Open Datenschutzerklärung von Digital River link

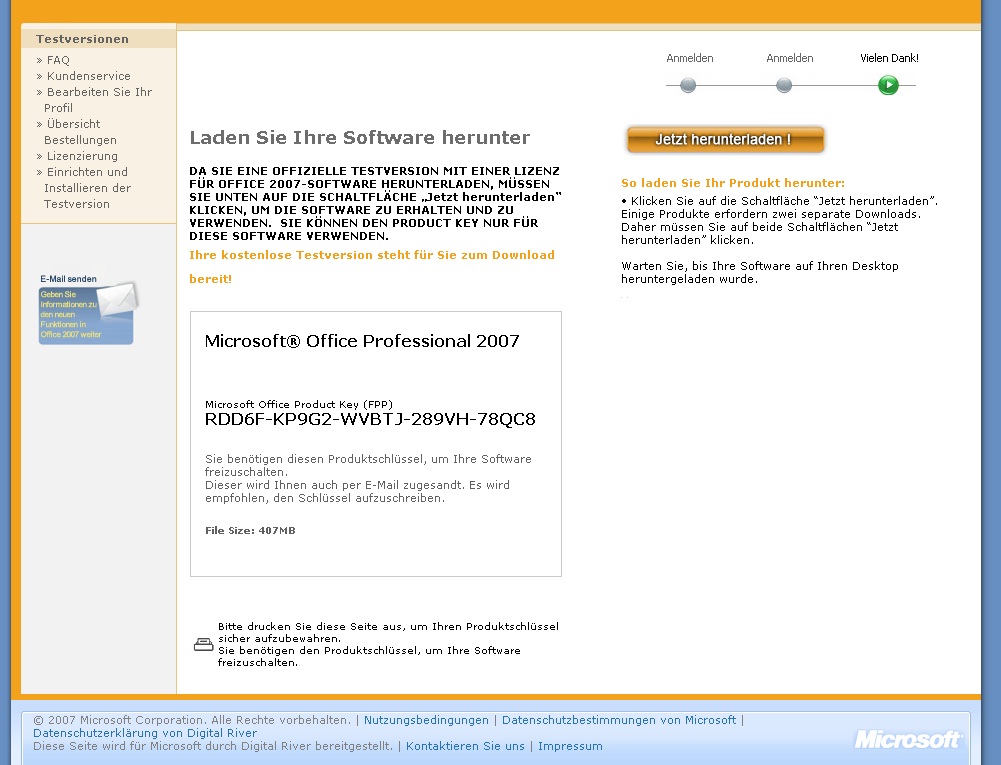145,733
